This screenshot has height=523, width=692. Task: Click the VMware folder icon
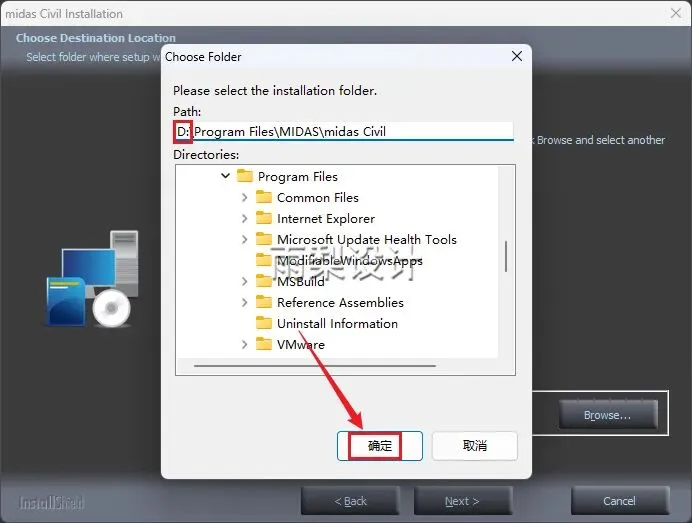pos(264,344)
